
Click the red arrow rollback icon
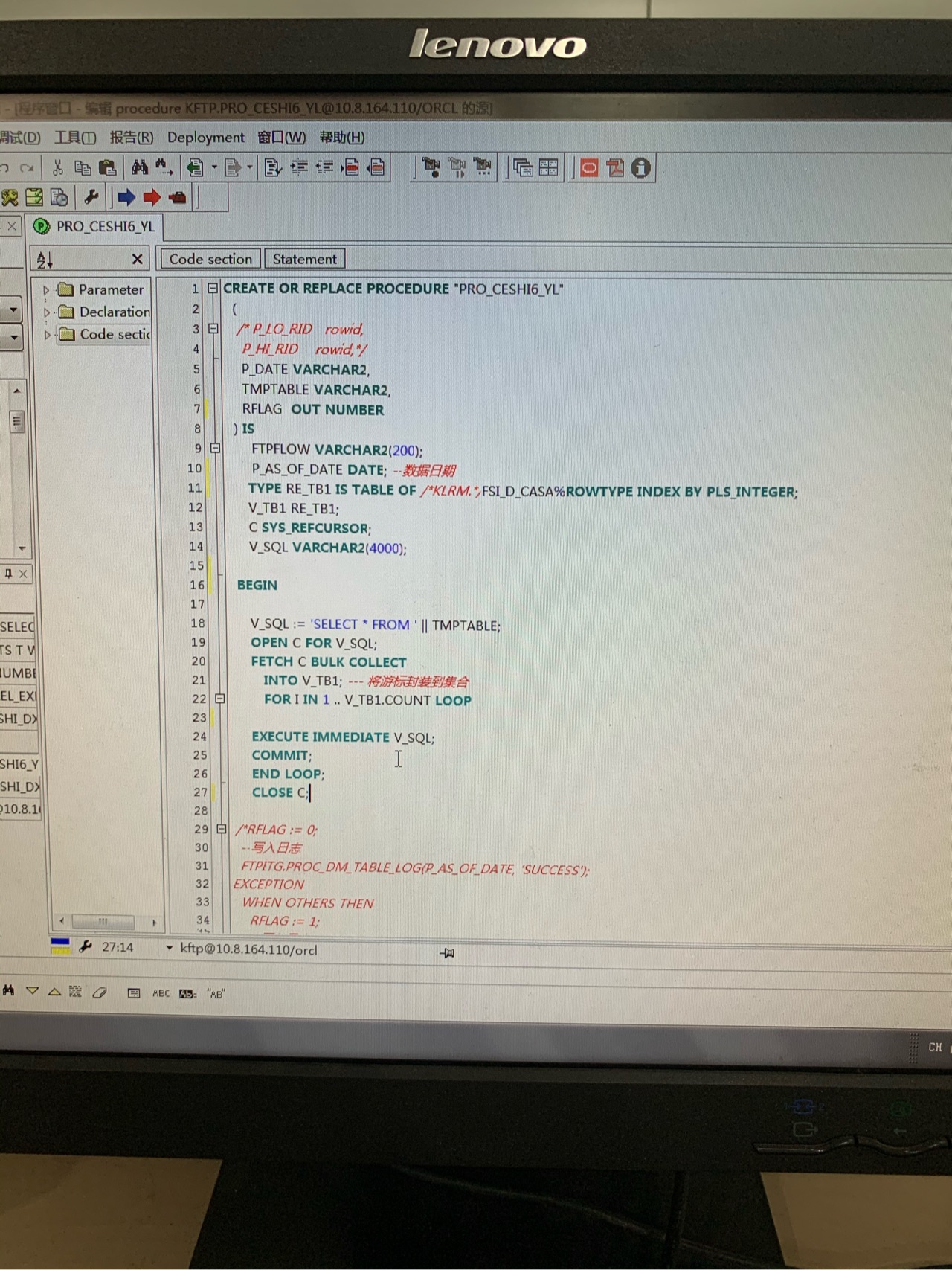point(152,197)
